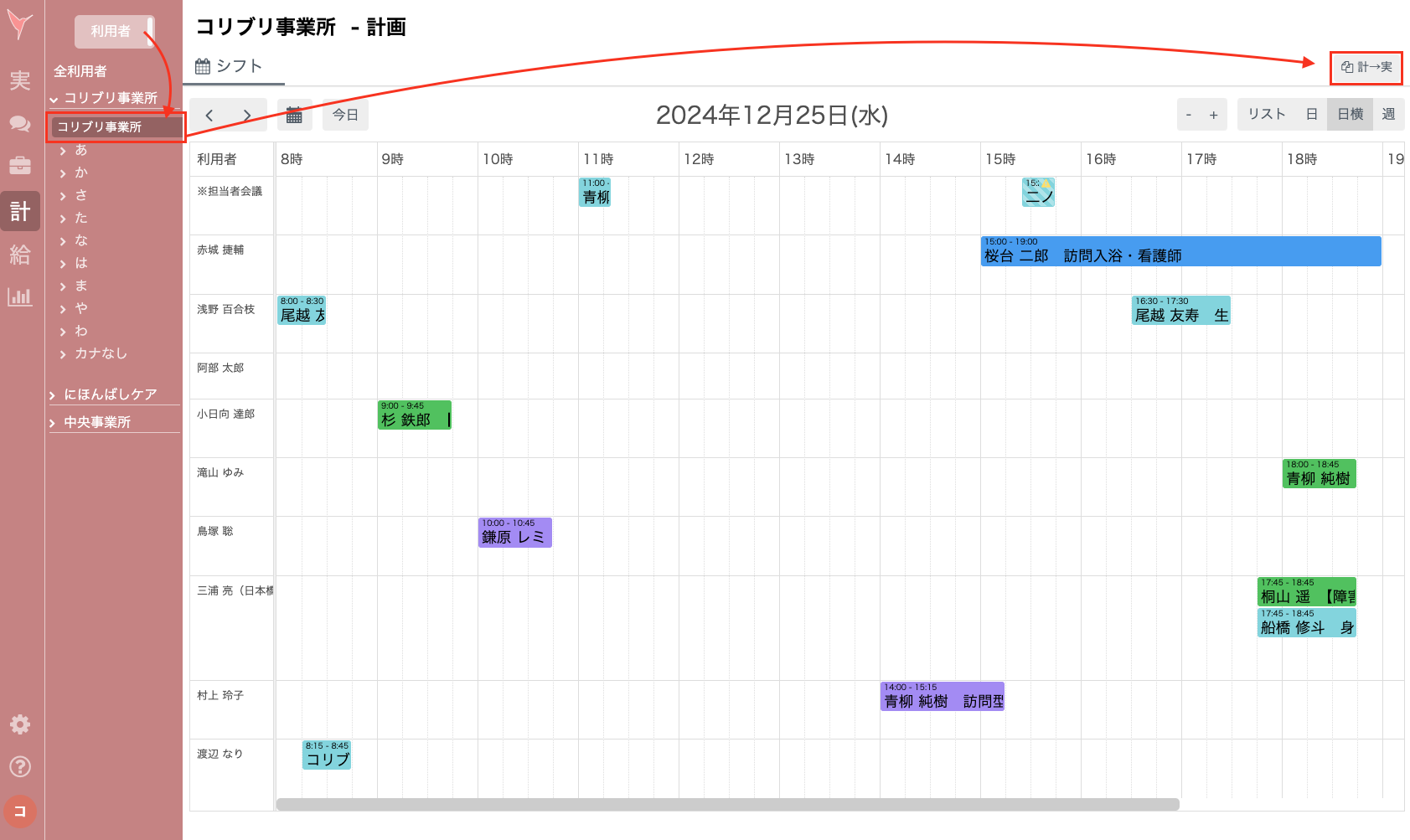Image resolution: width=1410 pixels, height=840 pixels.
Task: Switch to 週 week view
Action: [1388, 115]
